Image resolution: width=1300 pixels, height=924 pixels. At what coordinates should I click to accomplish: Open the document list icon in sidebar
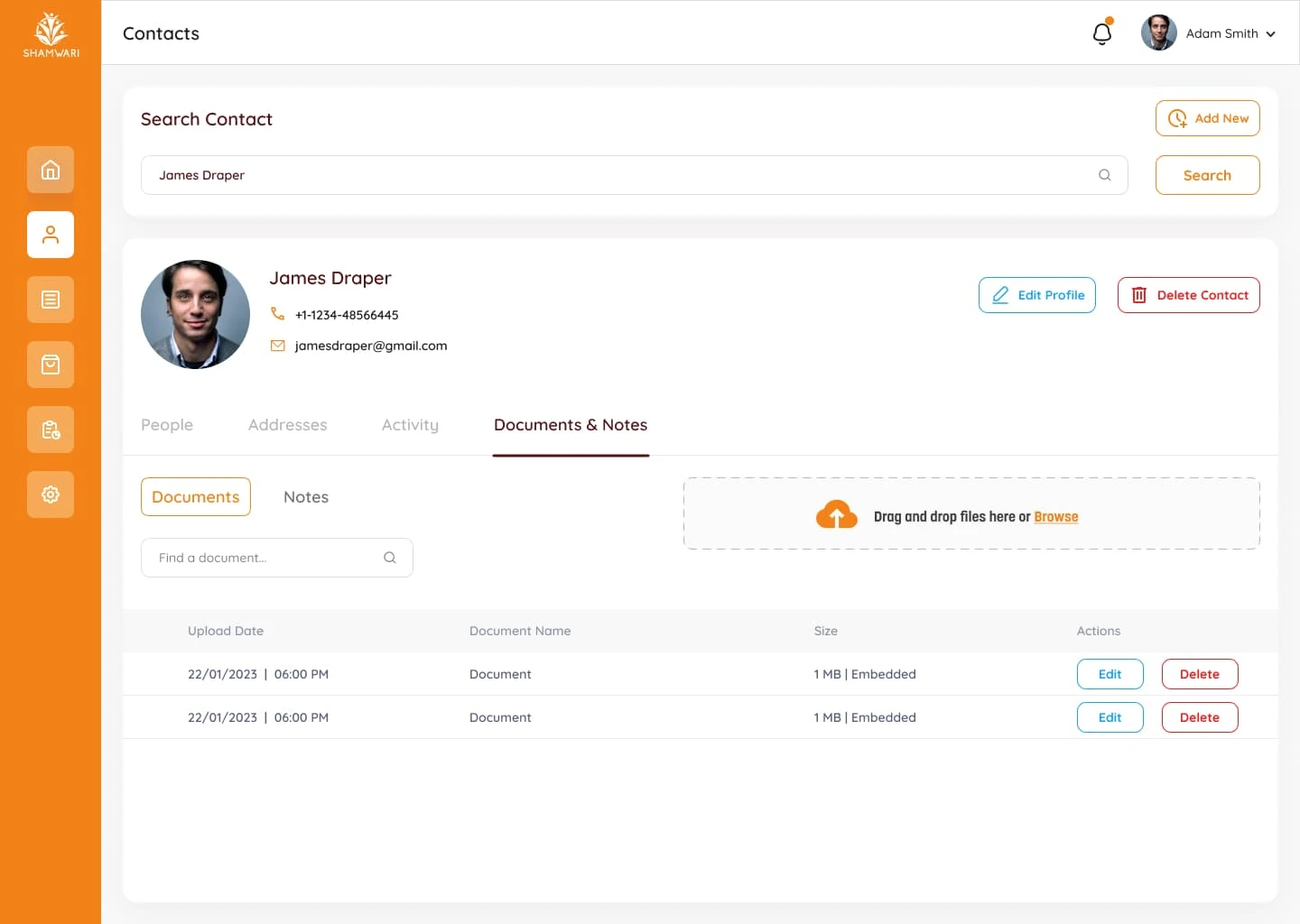(51, 300)
